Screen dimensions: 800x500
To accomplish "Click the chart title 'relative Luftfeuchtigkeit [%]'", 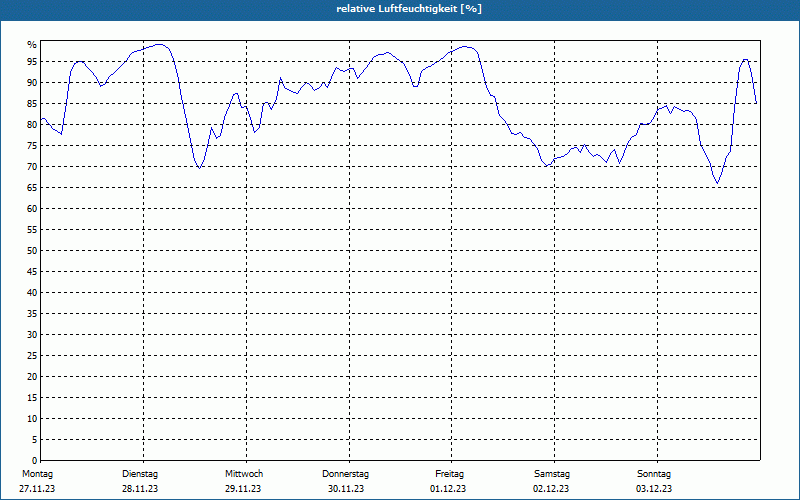I will 409,9.
